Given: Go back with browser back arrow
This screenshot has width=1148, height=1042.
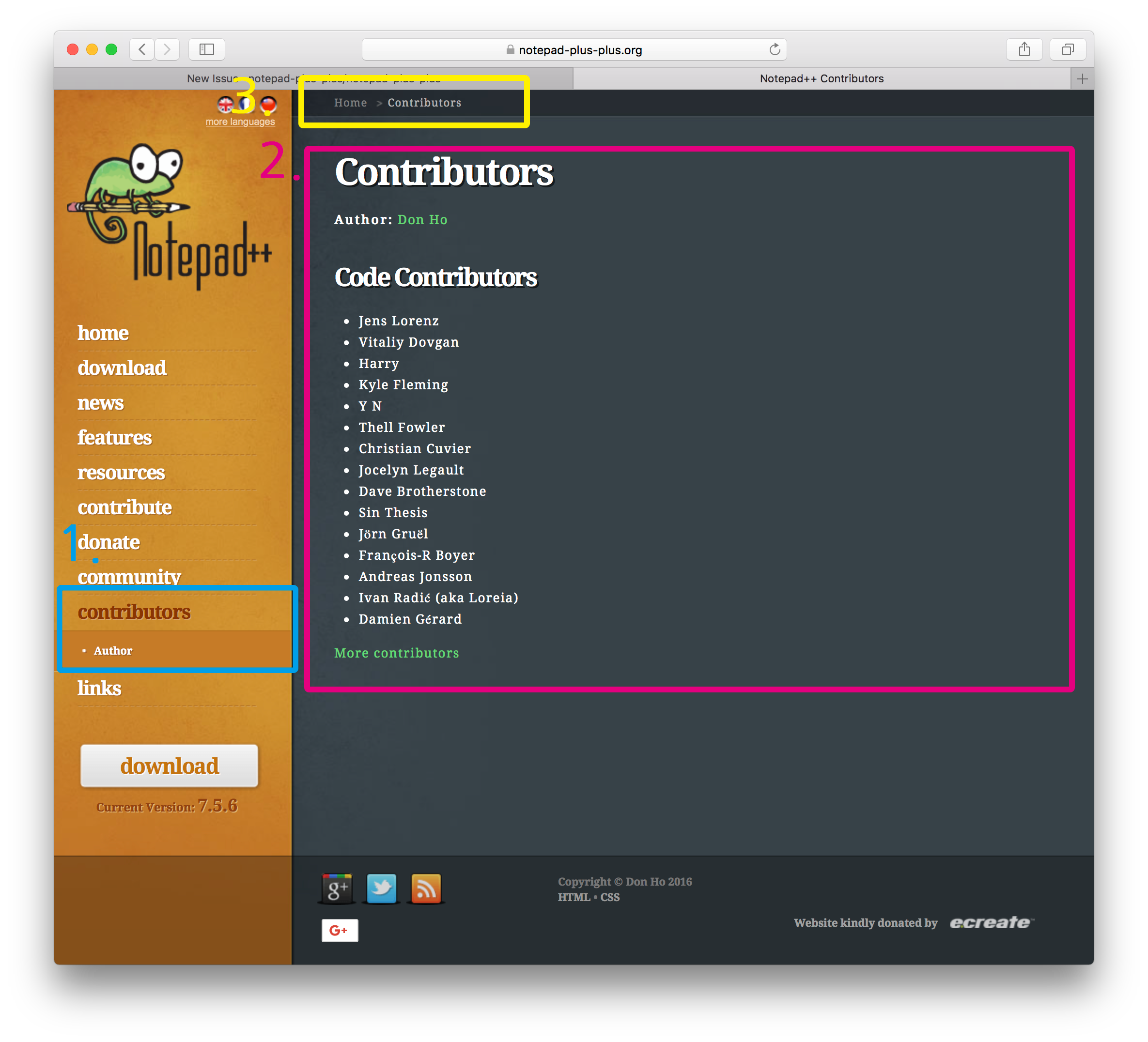Looking at the screenshot, I should tap(142, 49).
